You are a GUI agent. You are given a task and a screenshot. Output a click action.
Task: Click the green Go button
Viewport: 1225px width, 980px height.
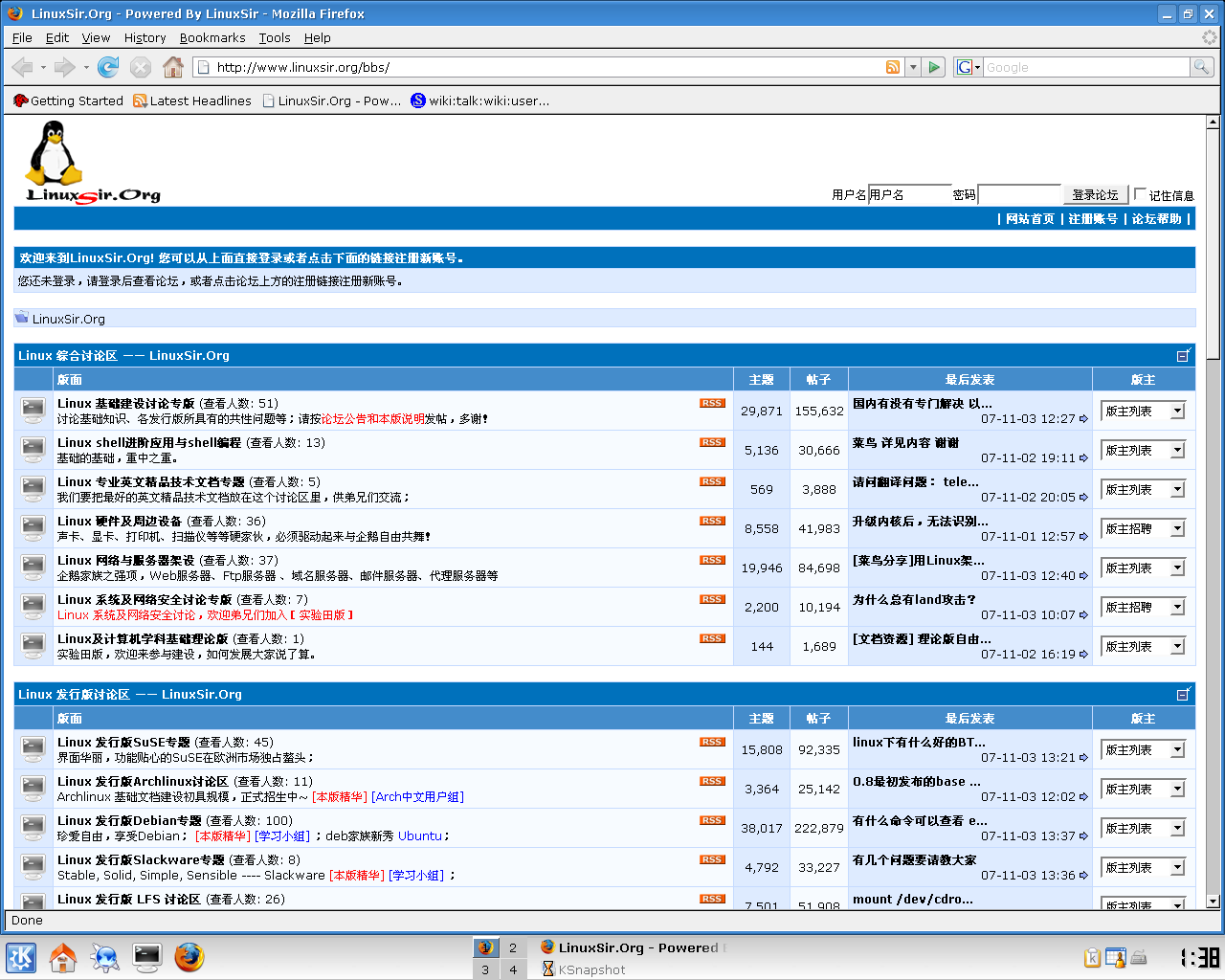point(935,67)
